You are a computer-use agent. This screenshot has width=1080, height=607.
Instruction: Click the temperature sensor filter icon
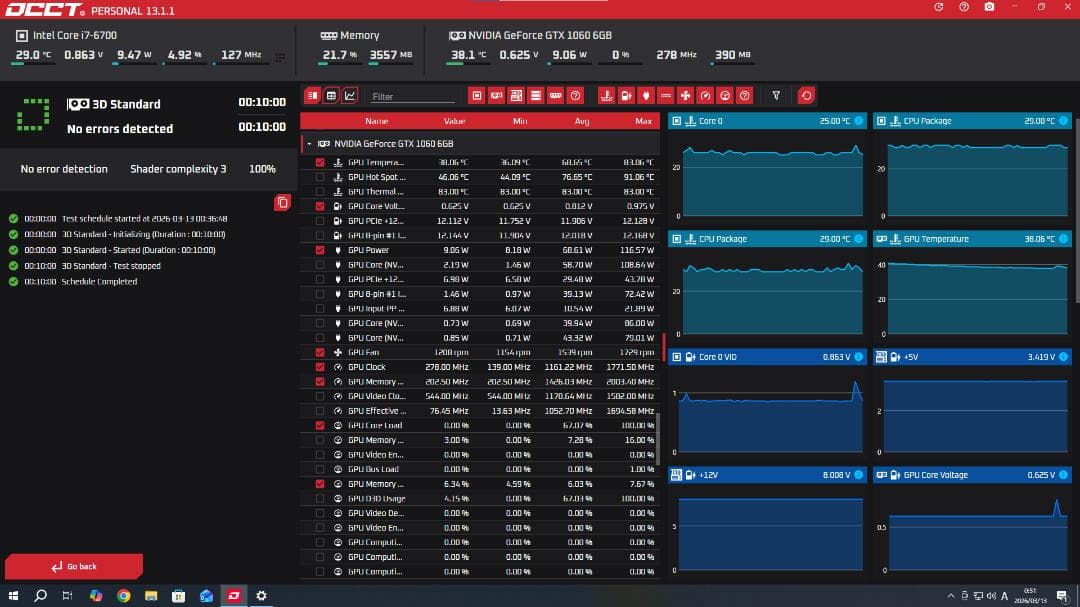coord(606,96)
